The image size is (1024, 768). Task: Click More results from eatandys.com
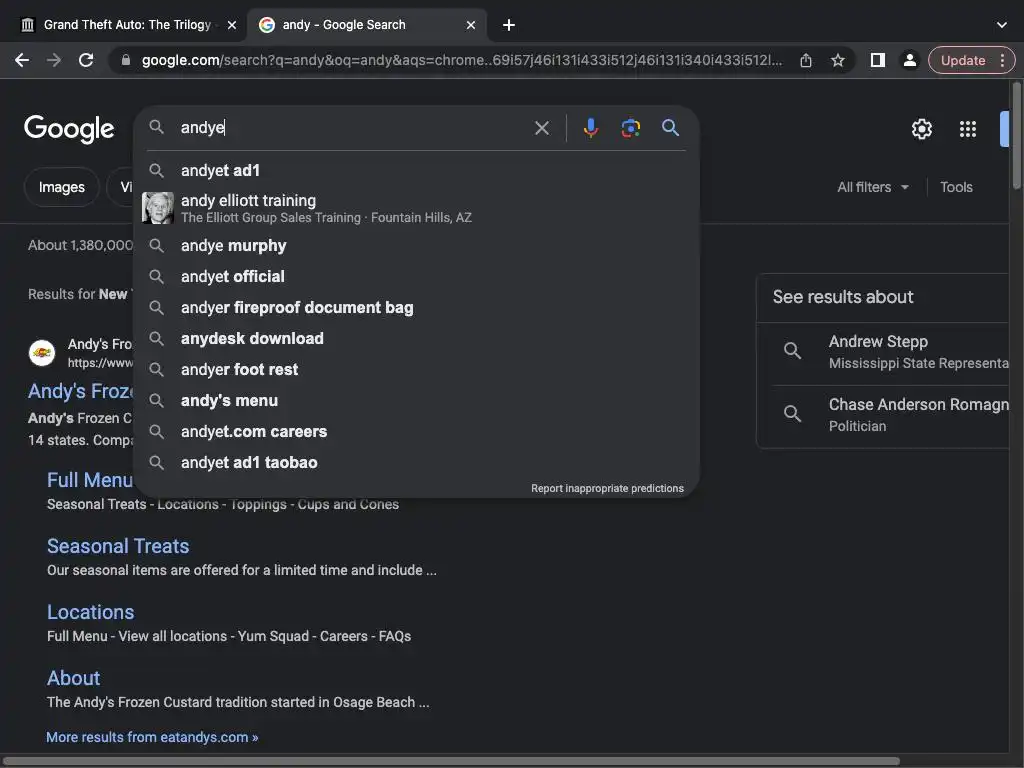pyautogui.click(x=152, y=737)
